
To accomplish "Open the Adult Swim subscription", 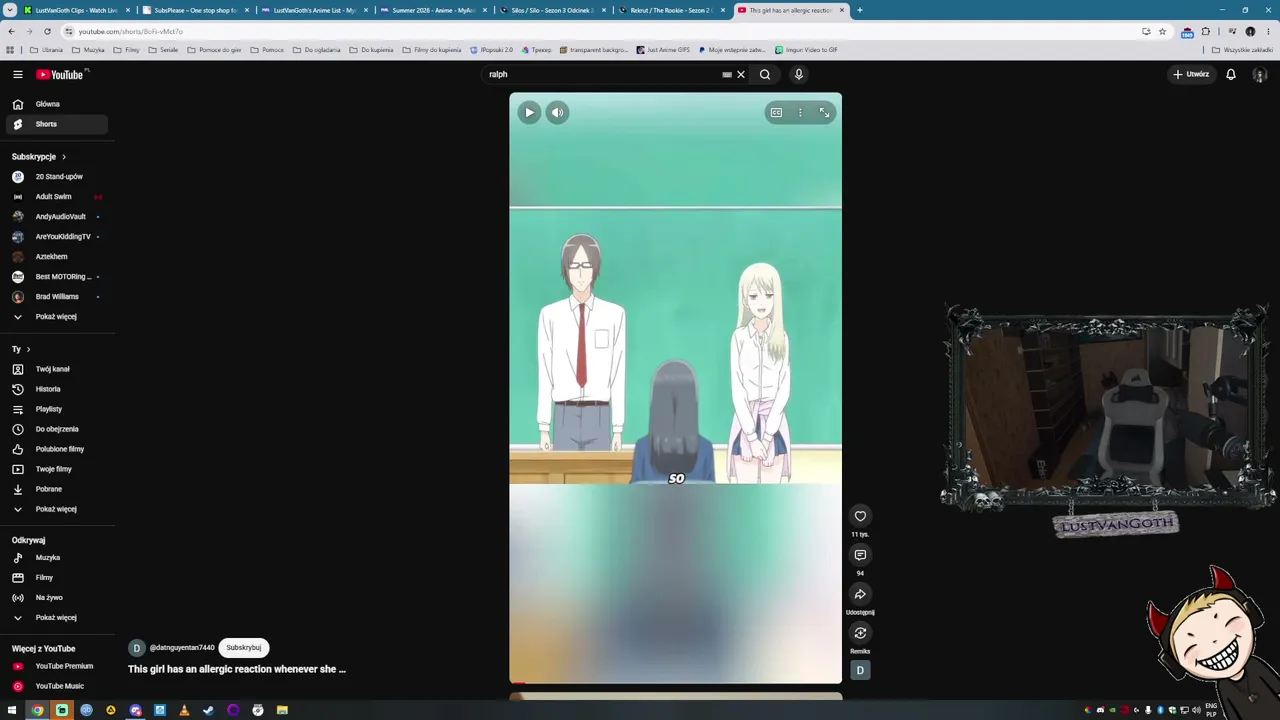I will (x=57, y=197).
